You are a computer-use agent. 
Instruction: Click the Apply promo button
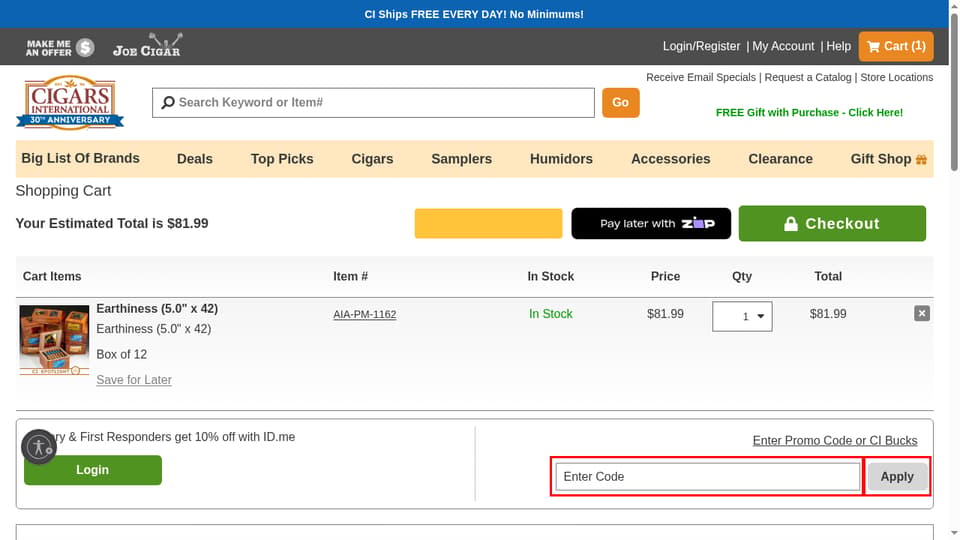coord(897,476)
